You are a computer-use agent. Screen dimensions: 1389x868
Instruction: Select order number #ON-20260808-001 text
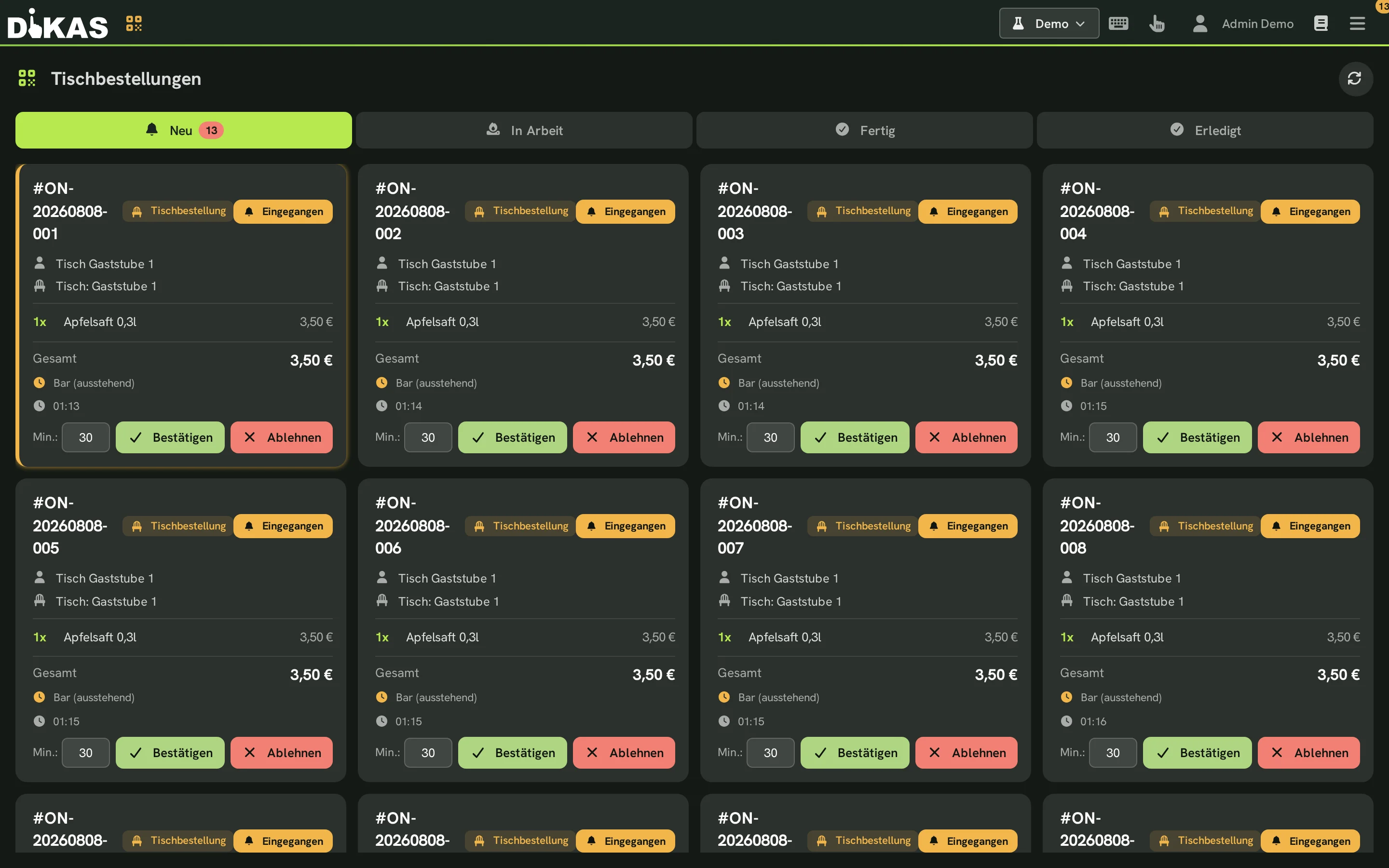pos(70,211)
